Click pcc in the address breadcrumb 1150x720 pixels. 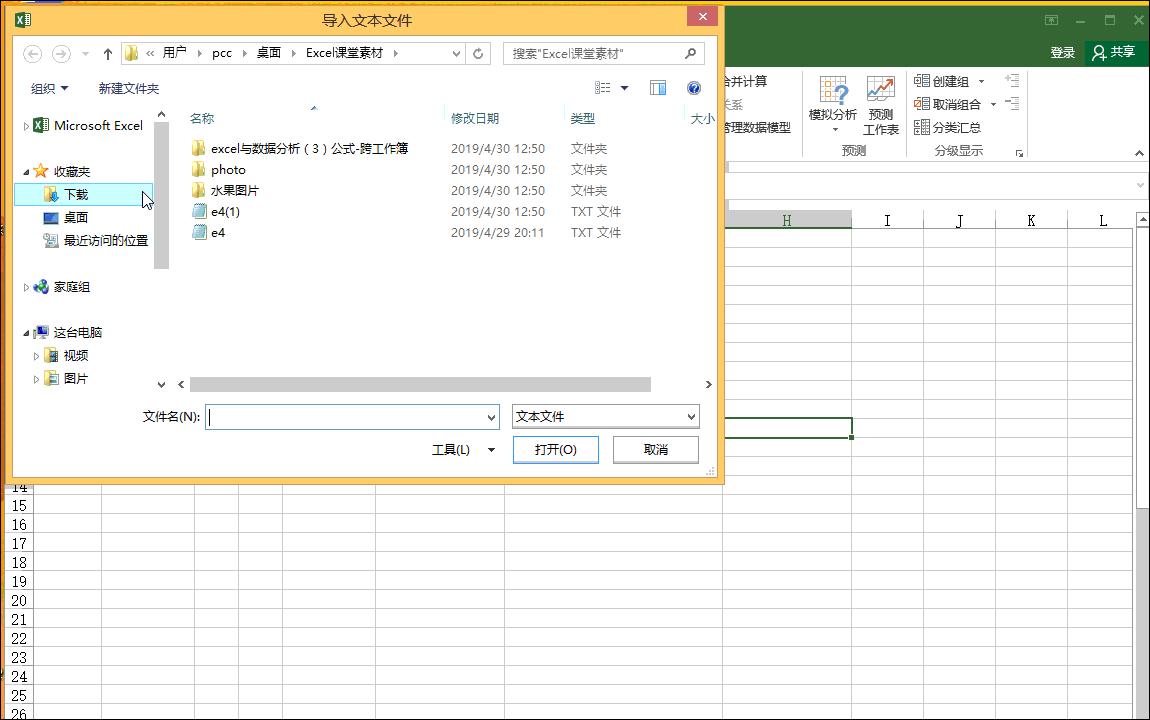pyautogui.click(x=221, y=53)
